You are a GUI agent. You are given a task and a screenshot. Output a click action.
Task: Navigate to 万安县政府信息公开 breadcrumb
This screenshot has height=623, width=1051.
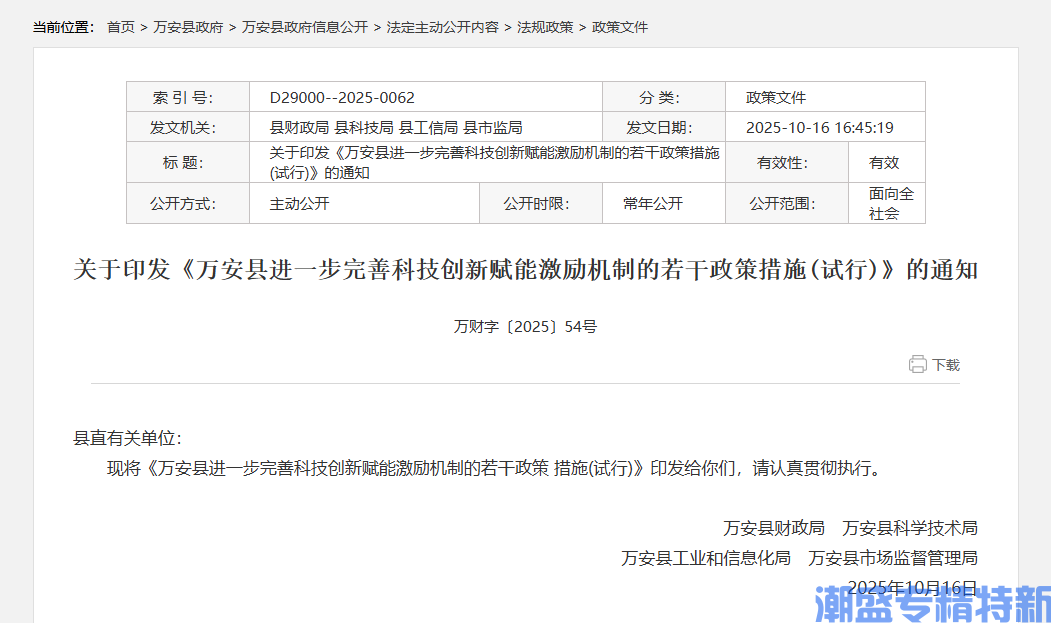(x=305, y=27)
